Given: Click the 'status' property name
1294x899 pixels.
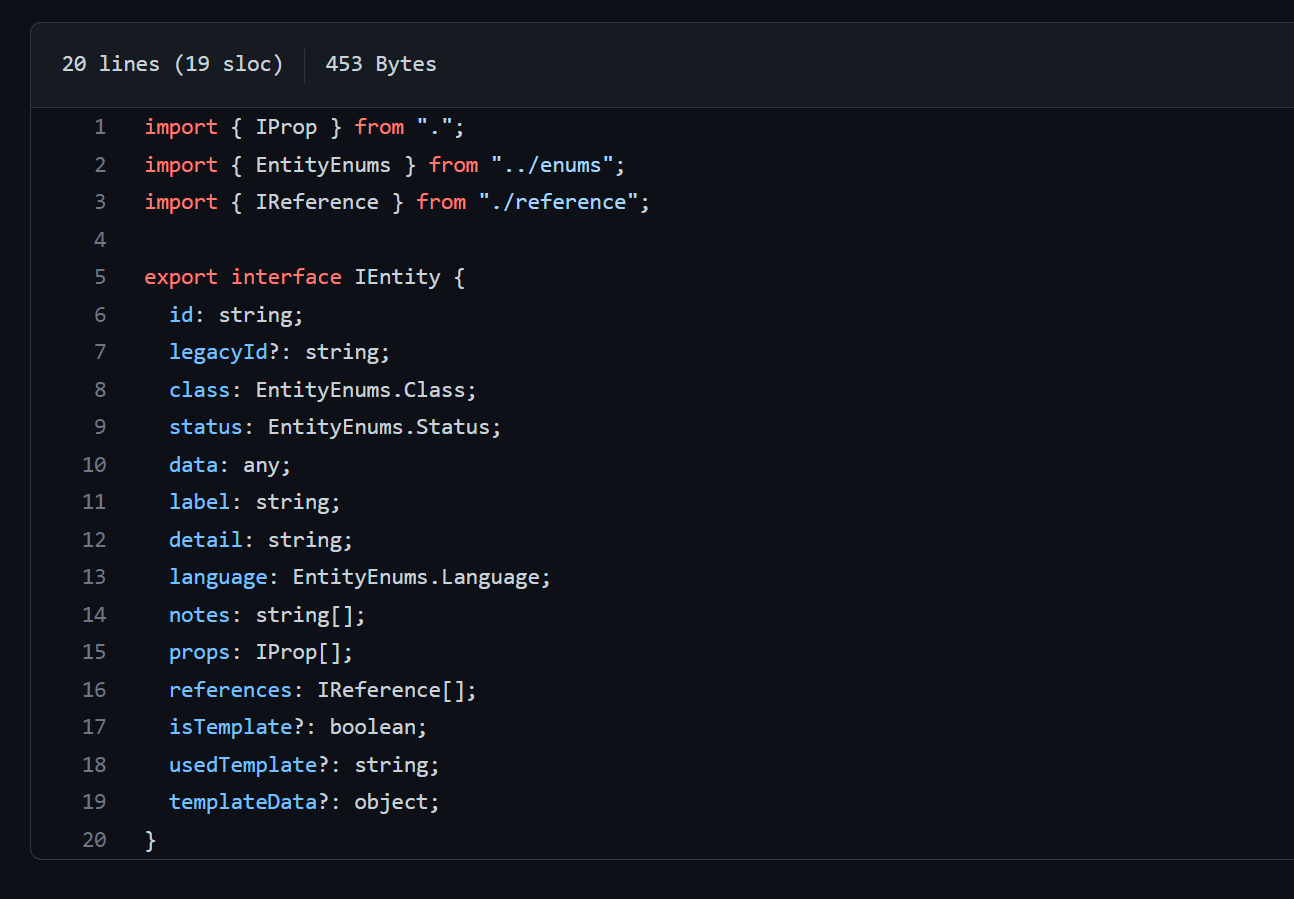Looking at the screenshot, I should 206,427.
